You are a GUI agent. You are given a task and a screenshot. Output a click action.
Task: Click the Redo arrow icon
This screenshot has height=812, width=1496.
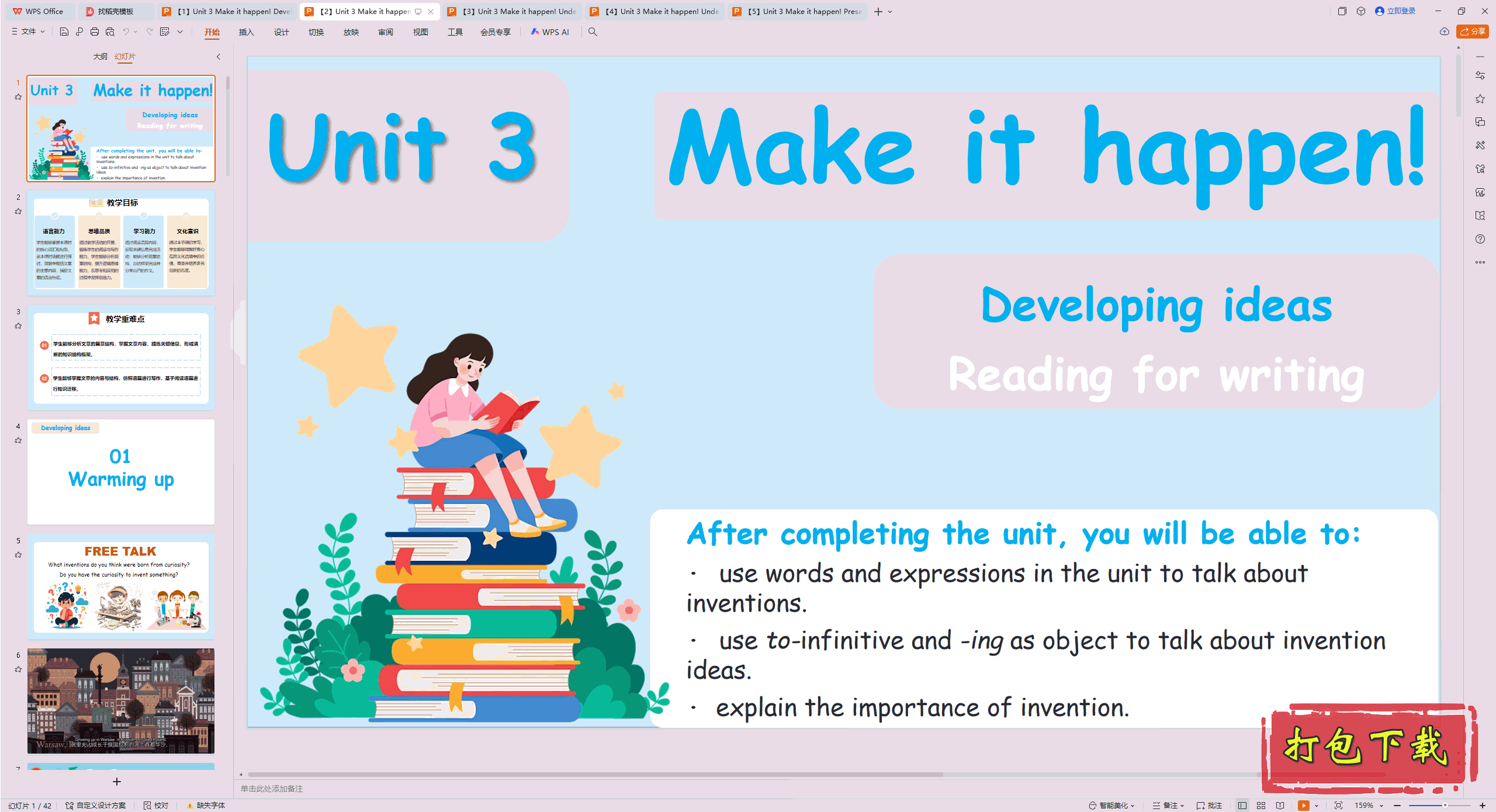[x=150, y=32]
